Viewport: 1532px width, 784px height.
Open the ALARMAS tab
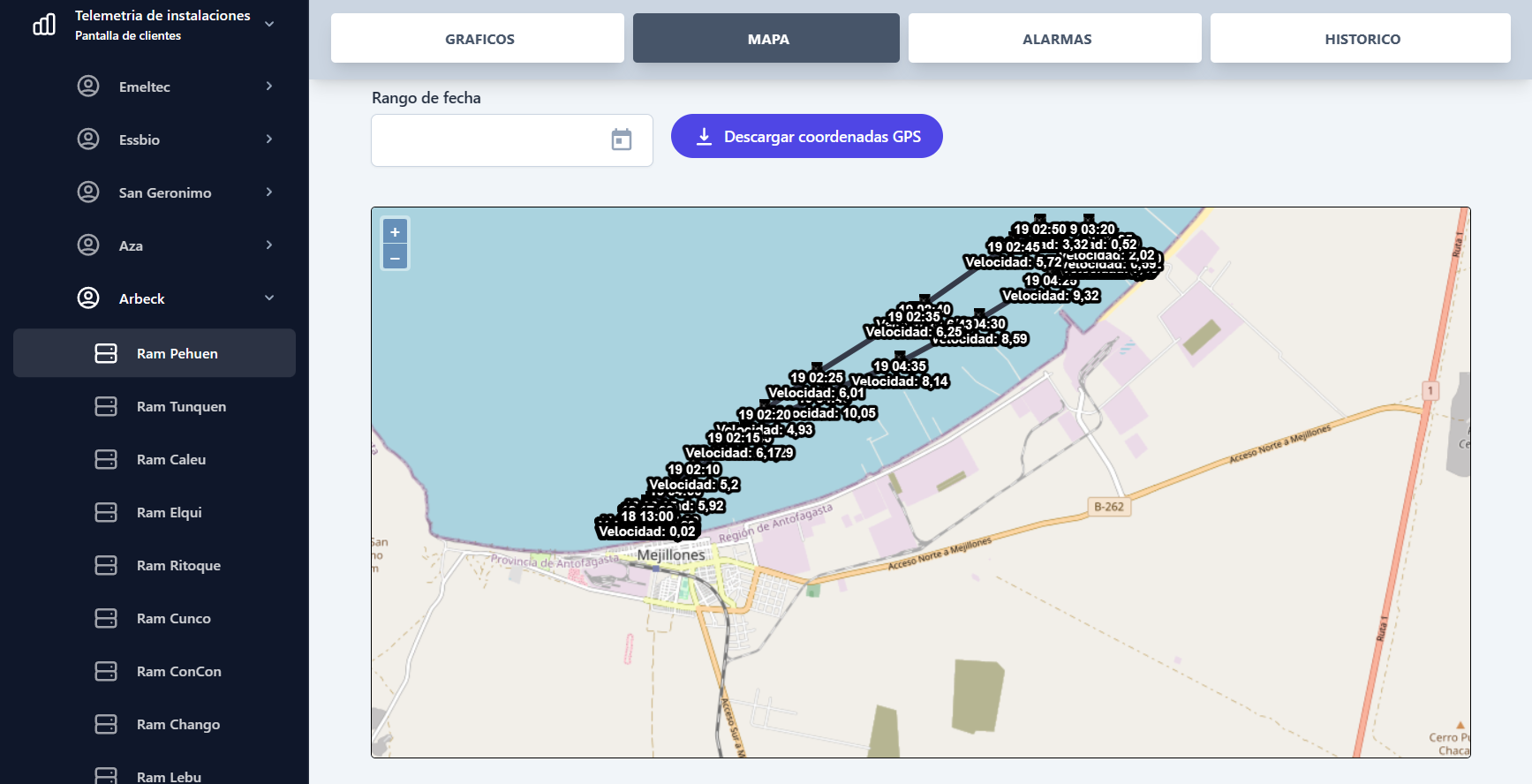[x=1055, y=38]
